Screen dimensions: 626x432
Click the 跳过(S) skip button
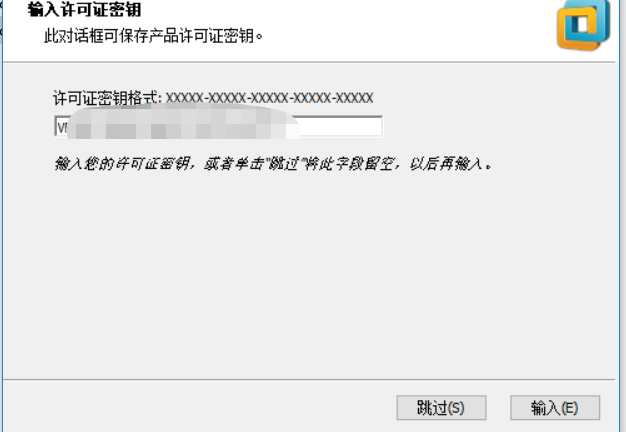pyautogui.click(x=441, y=408)
